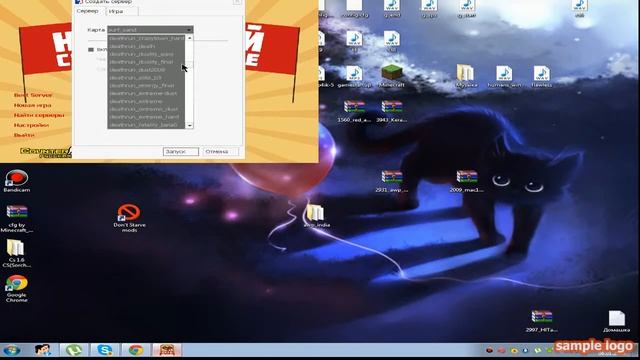Click the map list scroll-down arrow

tap(189, 126)
